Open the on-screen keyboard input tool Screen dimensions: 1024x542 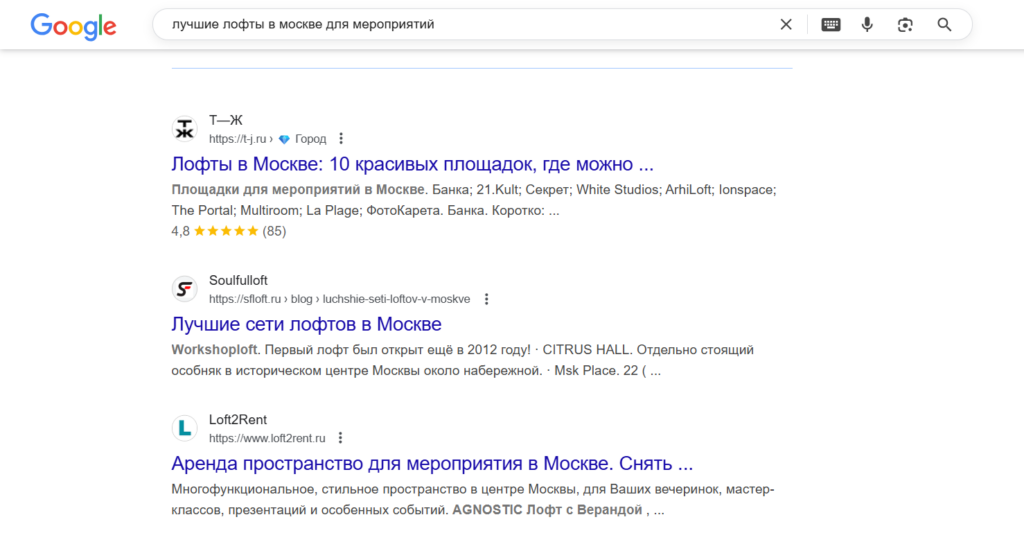[831, 25]
